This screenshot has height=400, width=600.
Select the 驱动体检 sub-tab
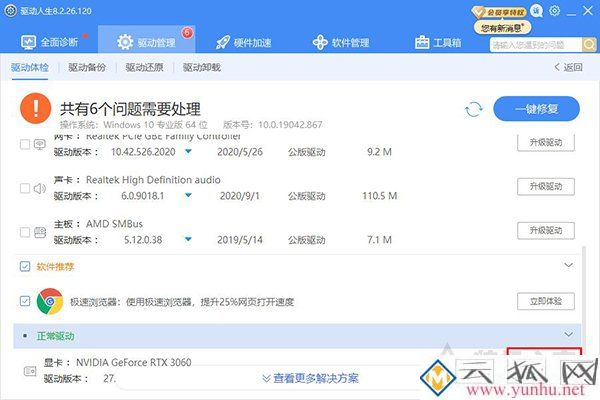(x=30, y=67)
